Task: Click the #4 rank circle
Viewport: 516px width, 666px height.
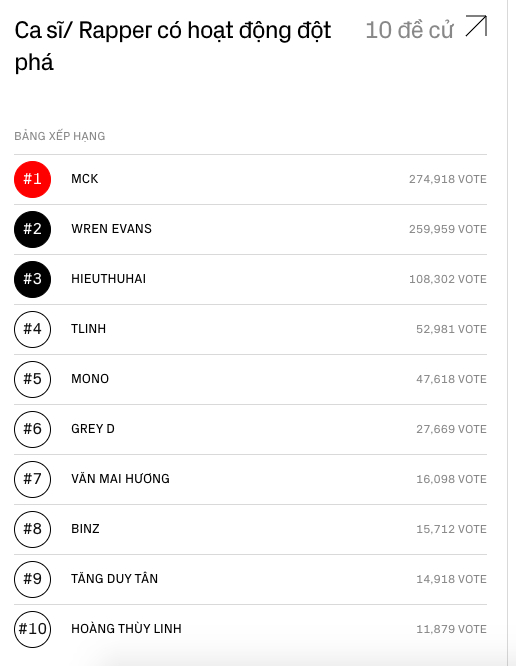Action: point(32,329)
